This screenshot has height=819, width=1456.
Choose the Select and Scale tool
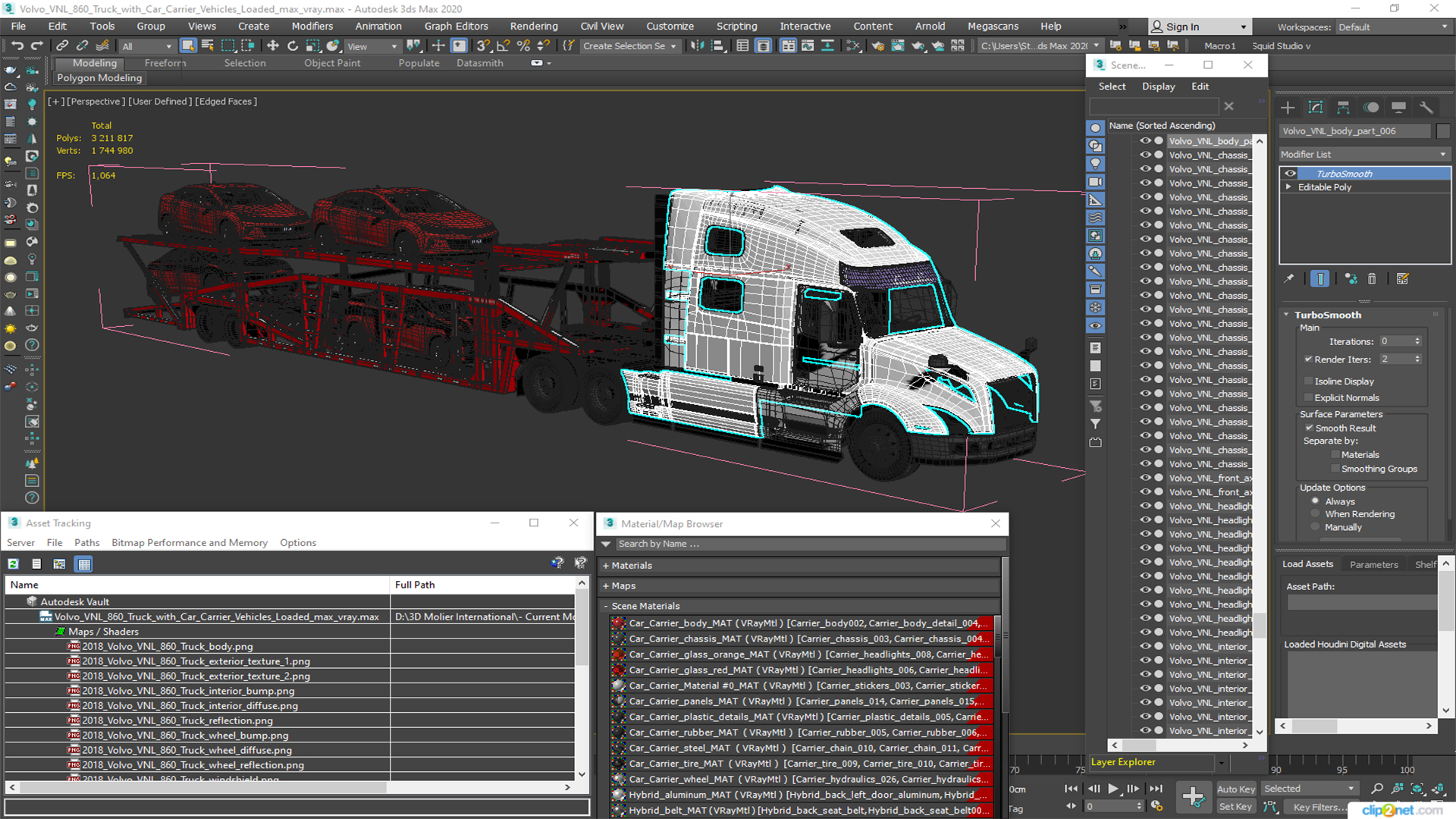312,45
